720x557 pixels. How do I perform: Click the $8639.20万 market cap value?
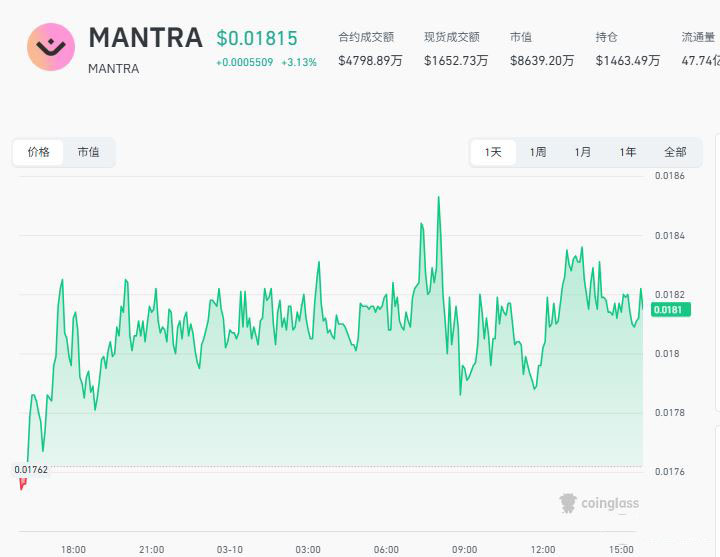tap(542, 61)
